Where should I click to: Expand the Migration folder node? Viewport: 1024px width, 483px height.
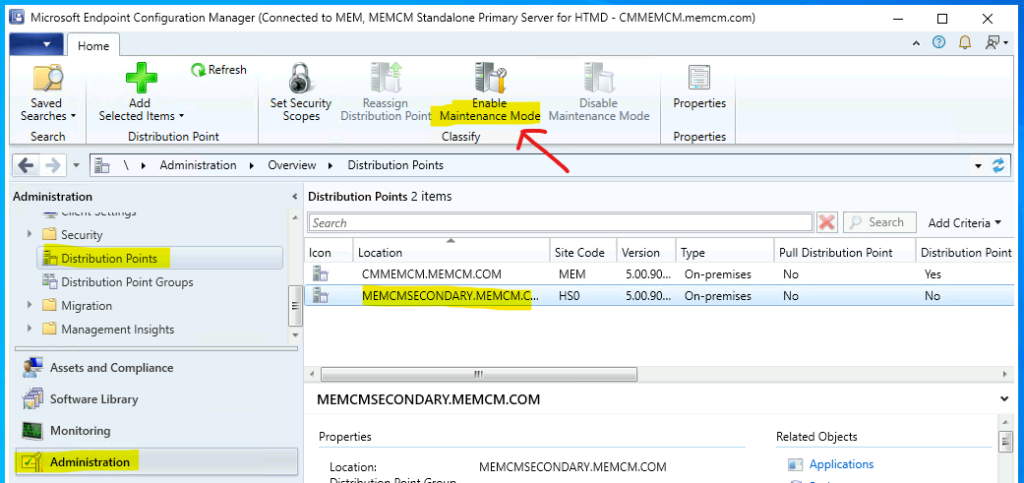pyautogui.click(x=29, y=305)
